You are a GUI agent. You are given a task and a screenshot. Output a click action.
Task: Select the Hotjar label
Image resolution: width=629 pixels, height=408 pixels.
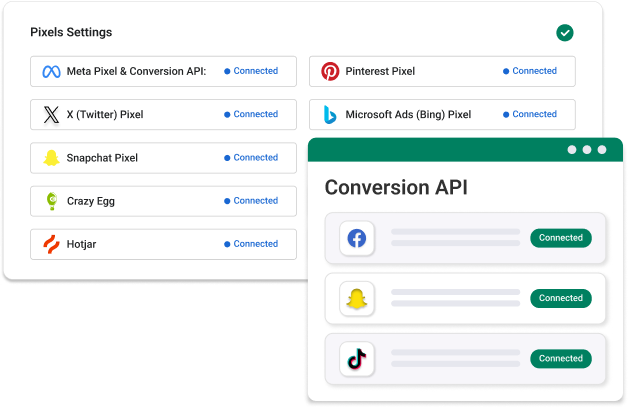[x=81, y=244]
